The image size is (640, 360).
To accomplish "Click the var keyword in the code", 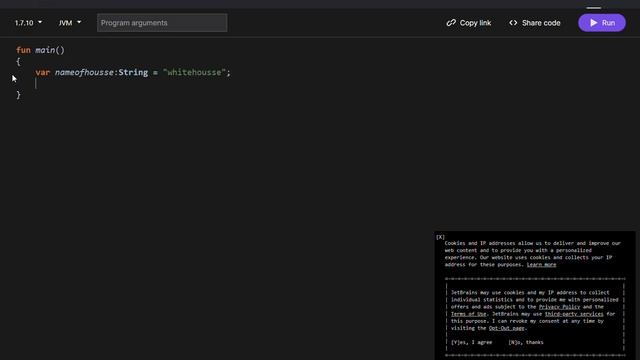I will tap(42, 72).
